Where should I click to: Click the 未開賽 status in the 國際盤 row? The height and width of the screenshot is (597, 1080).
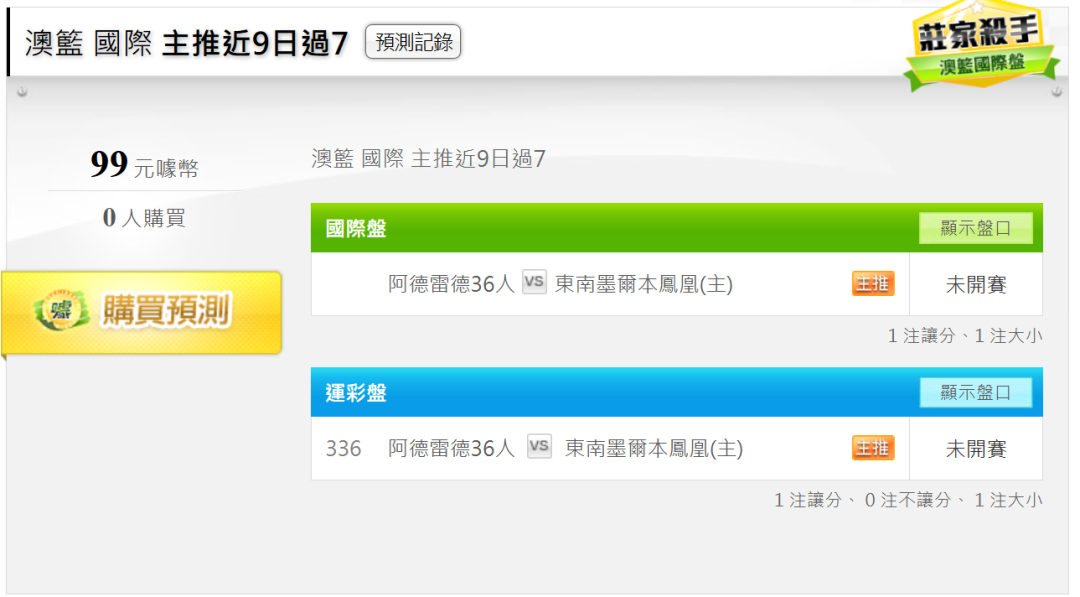(x=976, y=284)
